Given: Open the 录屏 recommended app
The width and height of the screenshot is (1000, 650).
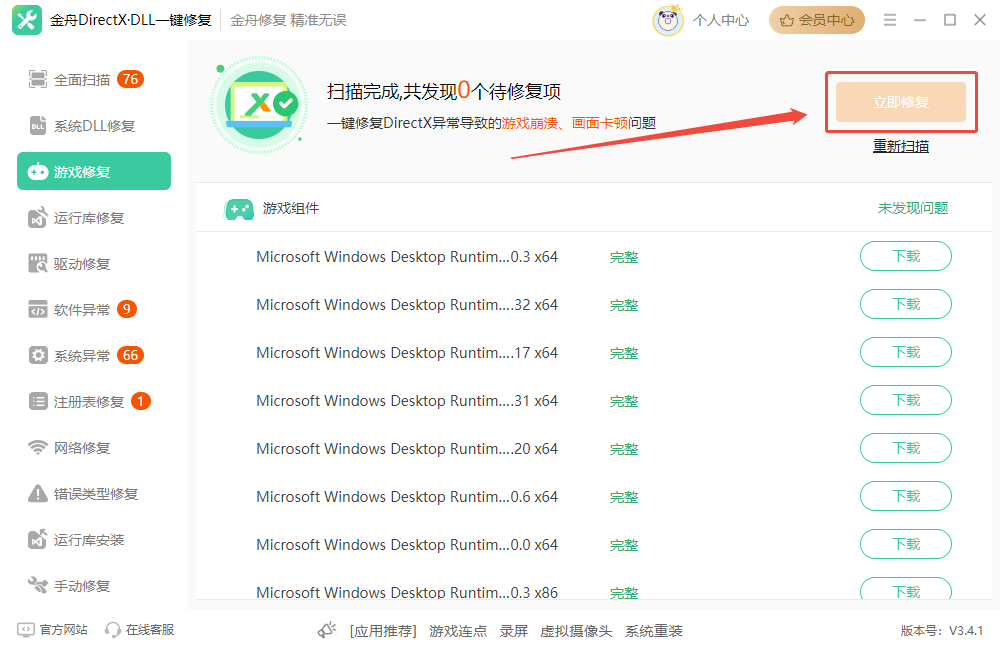Looking at the screenshot, I should 513,631.
